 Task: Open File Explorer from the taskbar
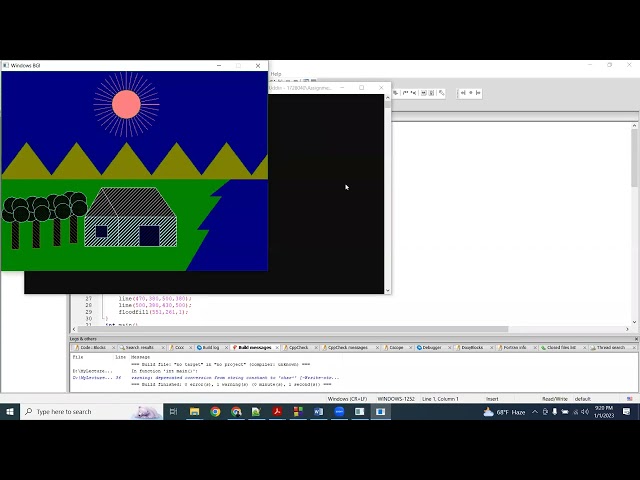coord(194,412)
